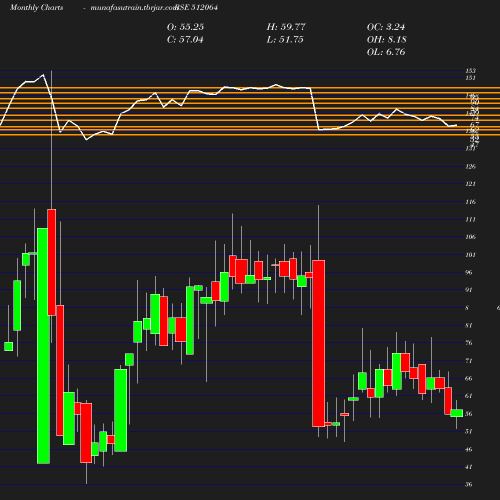Click the 76 price axis label
500x500 pixels.
tap(469, 343)
